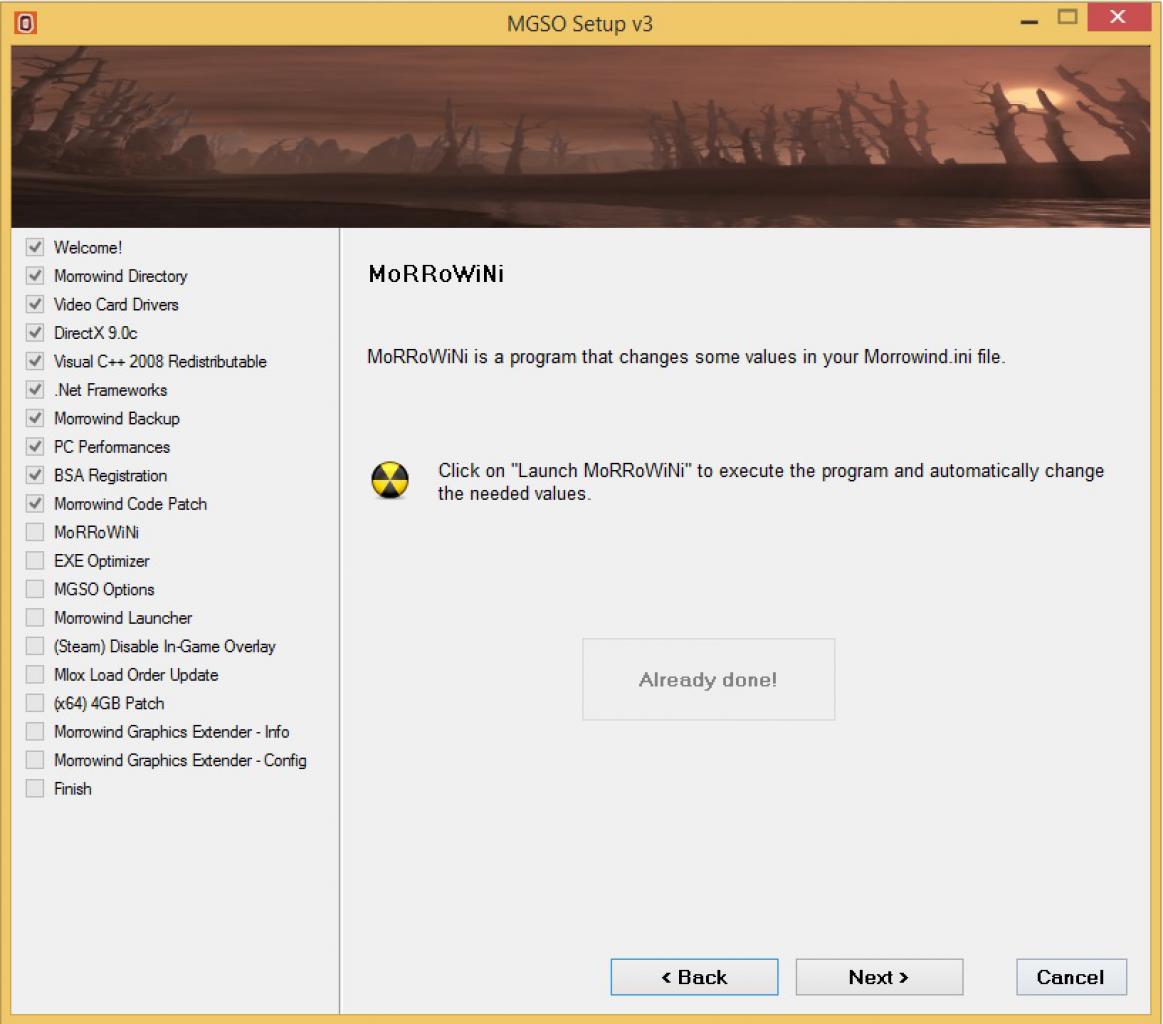Click the dead-trees banner image
This screenshot has width=1163, height=1024.
pos(580,136)
